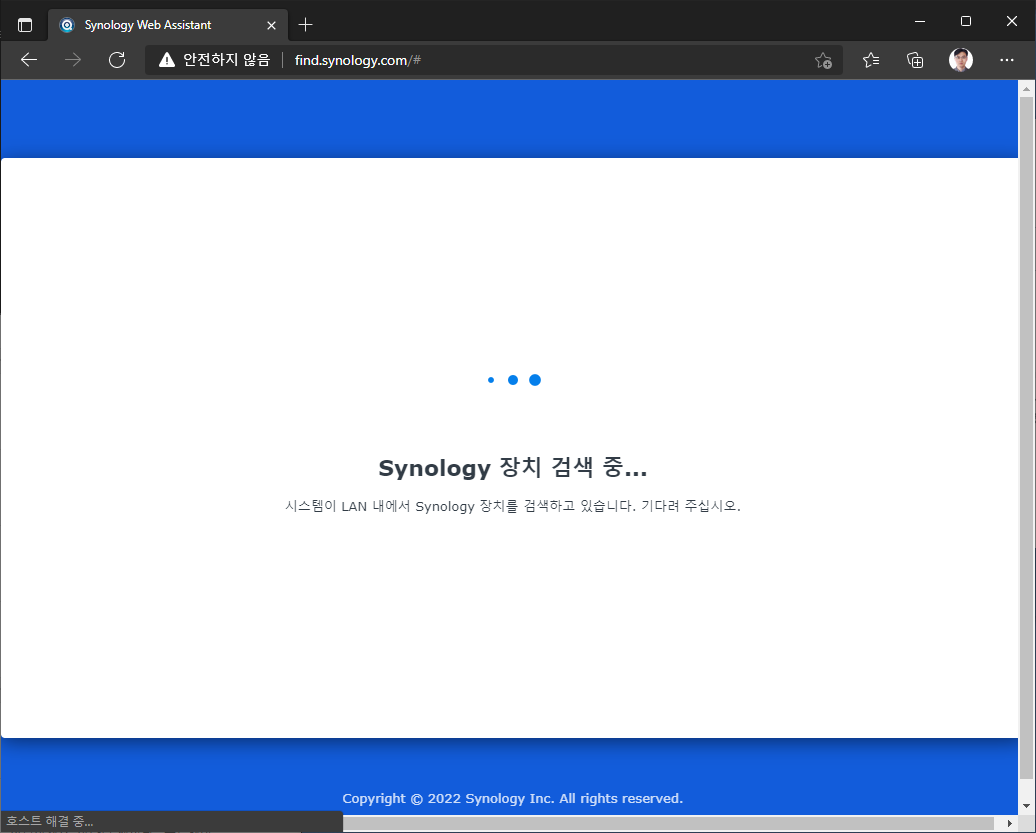
Task: Open the favorites list
Action: coord(871,60)
